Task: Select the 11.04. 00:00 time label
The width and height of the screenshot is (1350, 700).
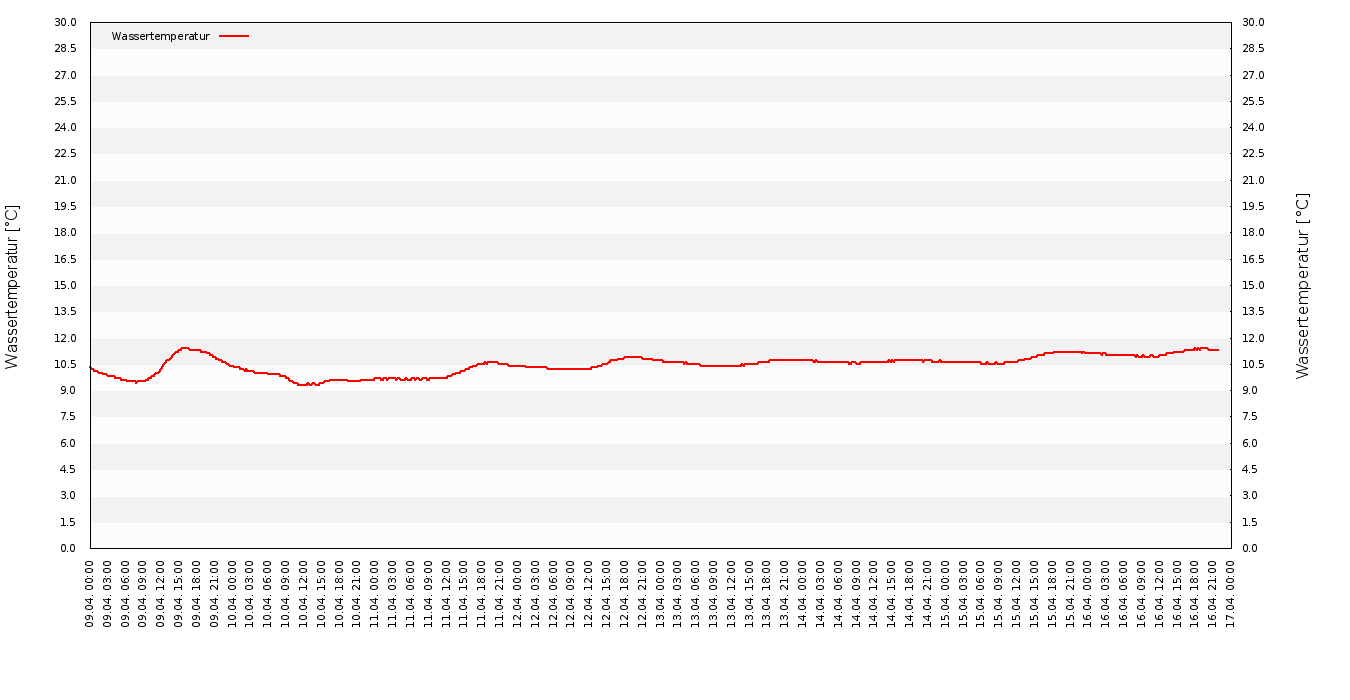Action: tap(375, 593)
